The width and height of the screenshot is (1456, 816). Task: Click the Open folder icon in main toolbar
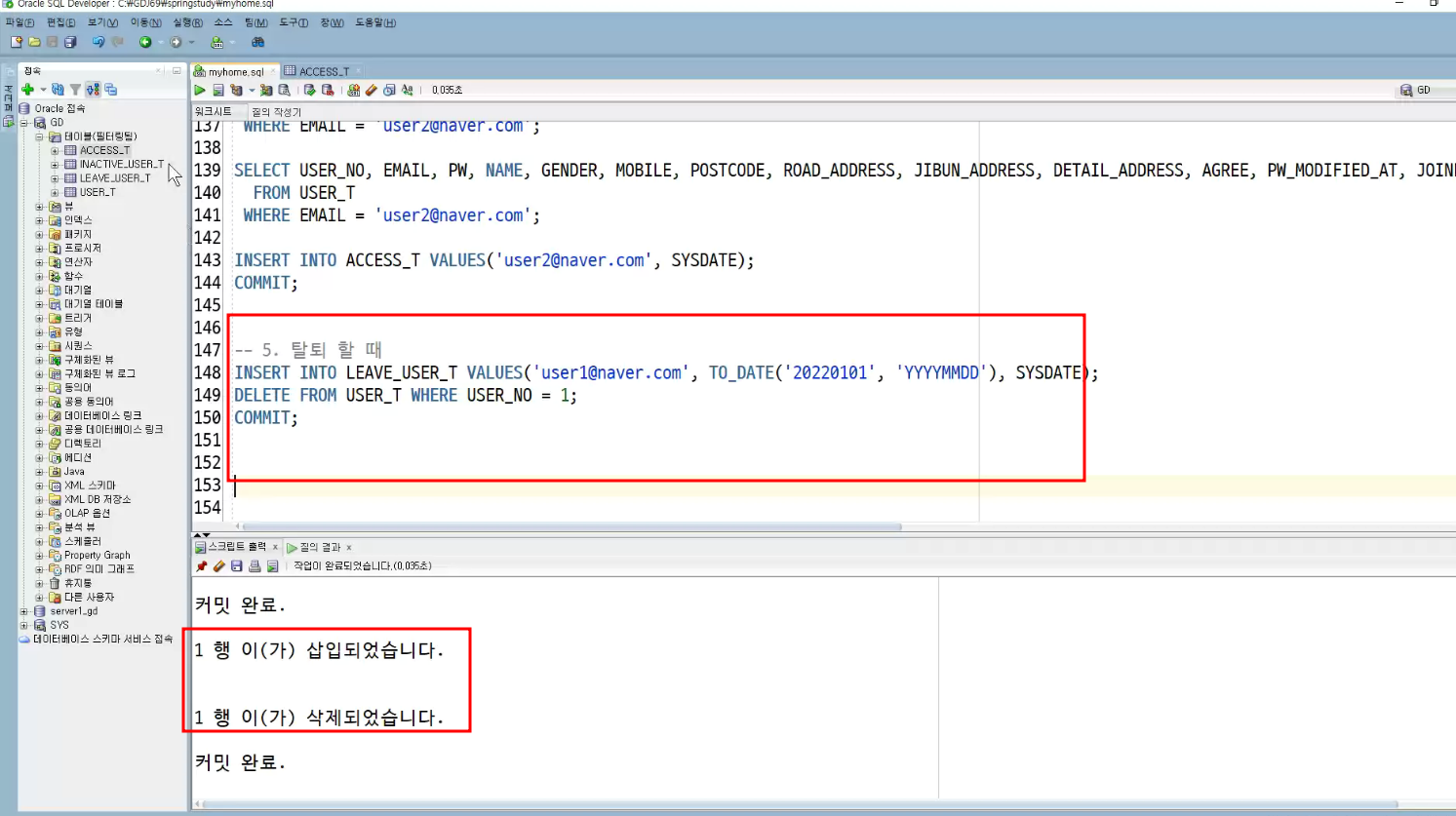pos(34,42)
